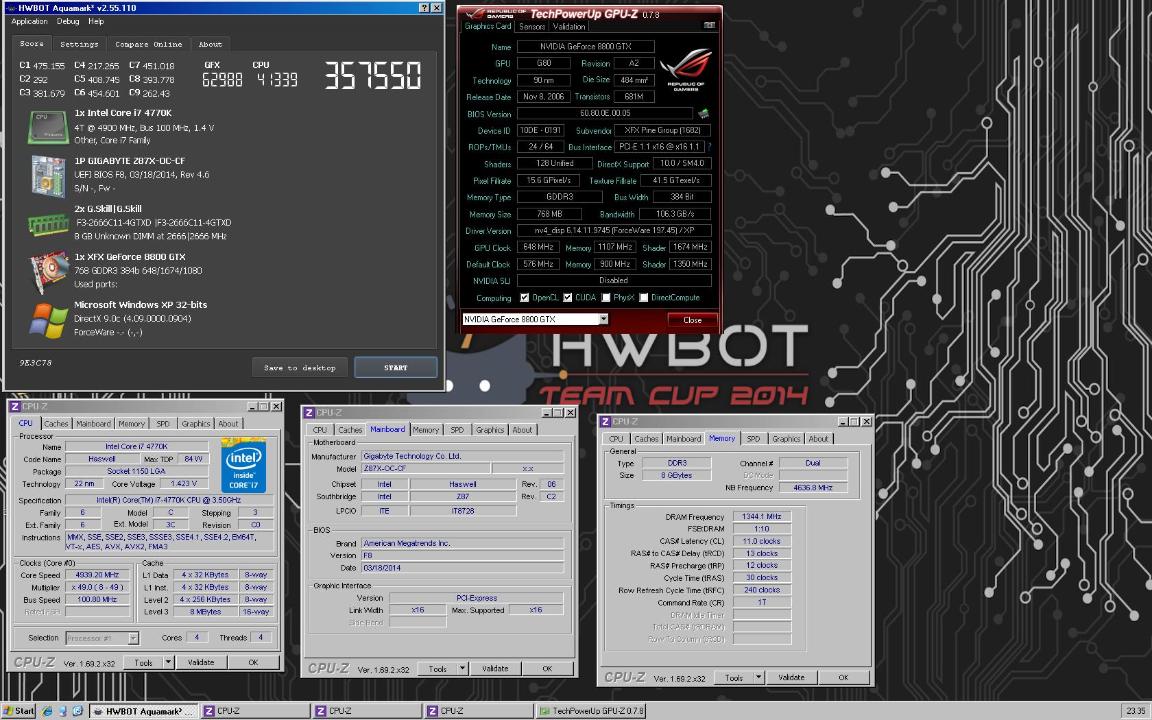Select the Graphics Card tab in GPU-Z
This screenshot has width=1152, height=720.
pos(488,26)
